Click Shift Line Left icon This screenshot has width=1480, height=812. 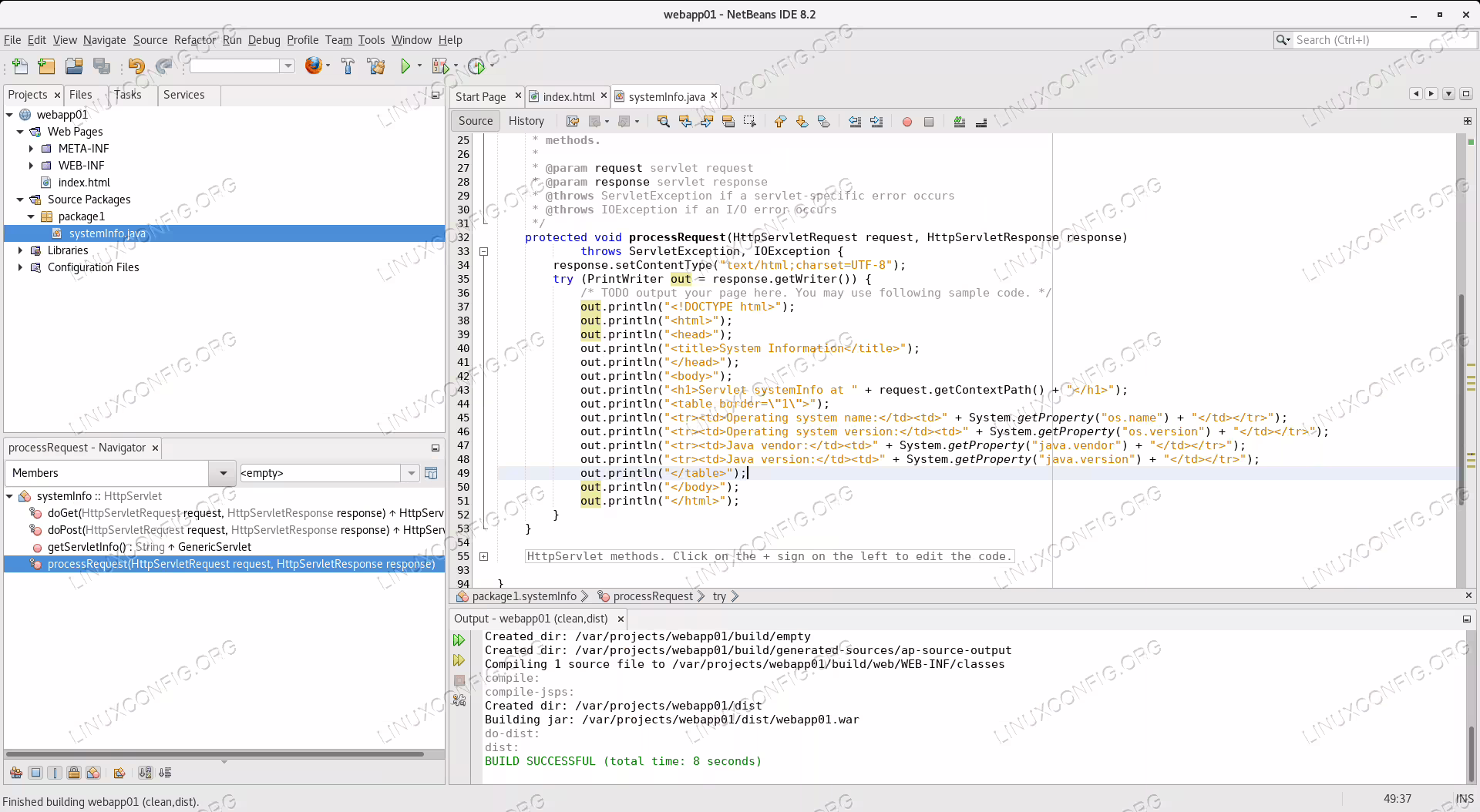click(854, 121)
